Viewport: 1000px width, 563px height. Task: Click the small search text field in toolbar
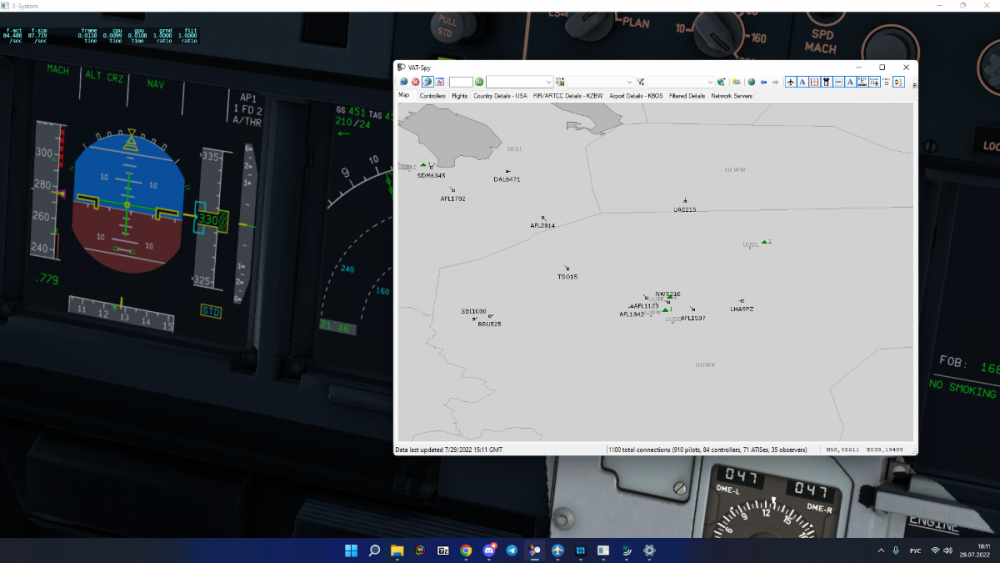click(x=460, y=82)
